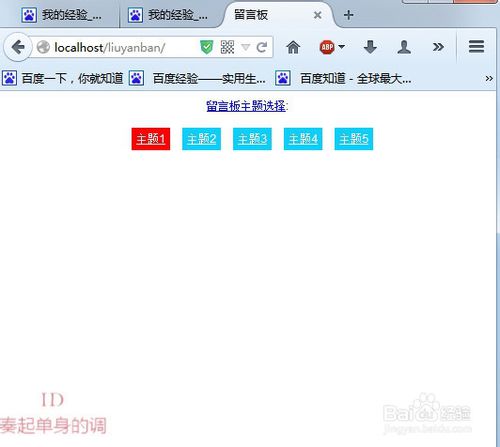
Task: Open bookmark 百度一下，你就知道
Action: click(x=63, y=79)
